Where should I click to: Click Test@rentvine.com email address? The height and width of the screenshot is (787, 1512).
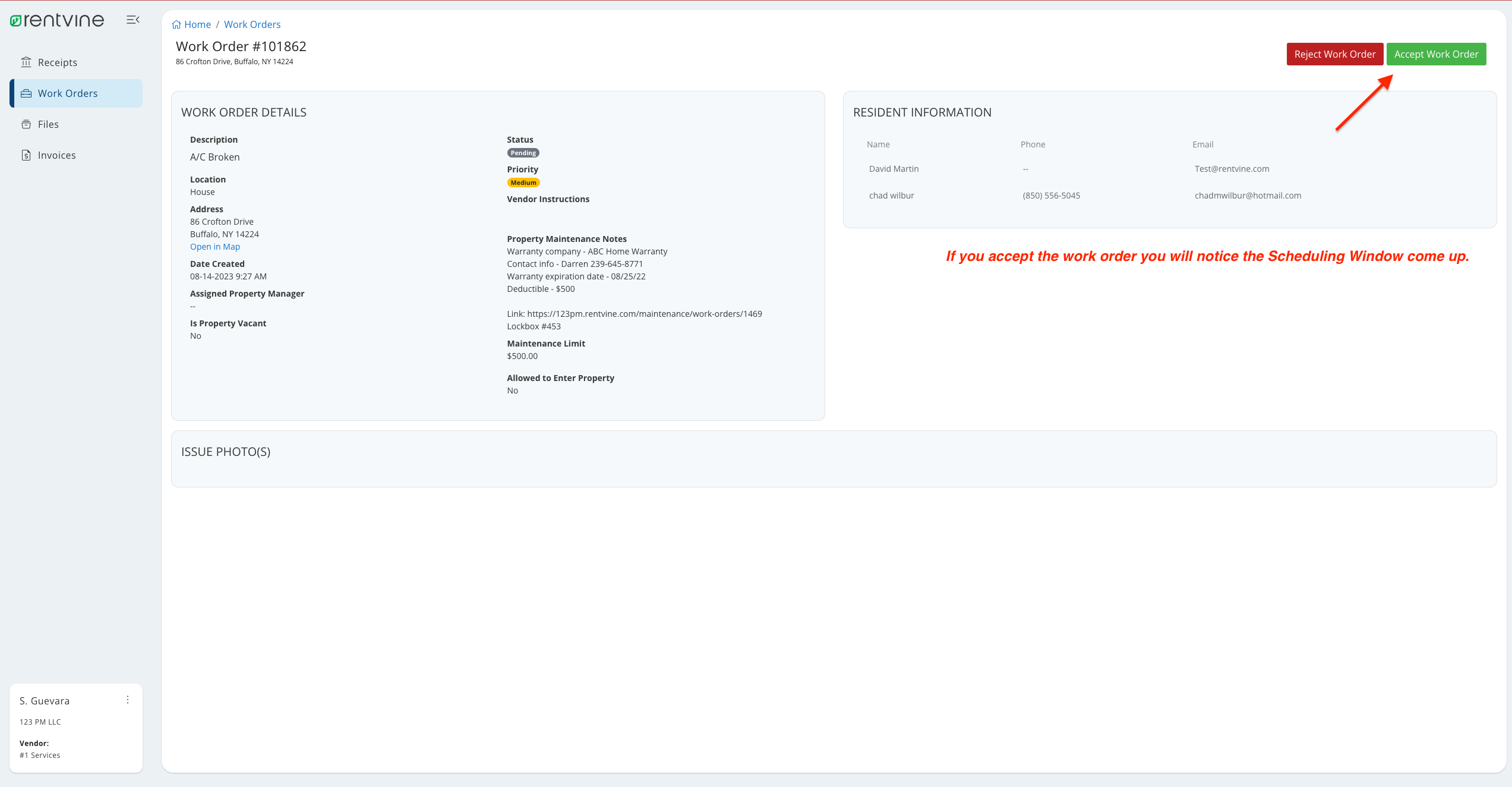pos(1231,168)
